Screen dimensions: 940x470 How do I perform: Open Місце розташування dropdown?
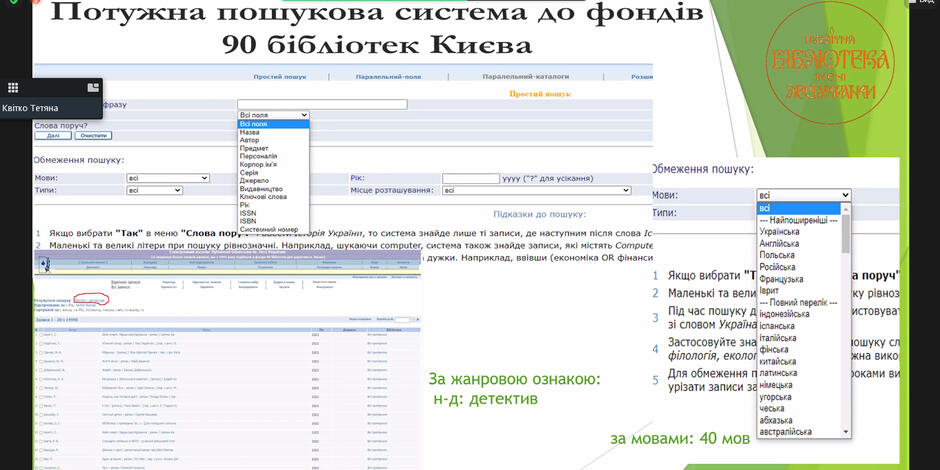[537, 190]
